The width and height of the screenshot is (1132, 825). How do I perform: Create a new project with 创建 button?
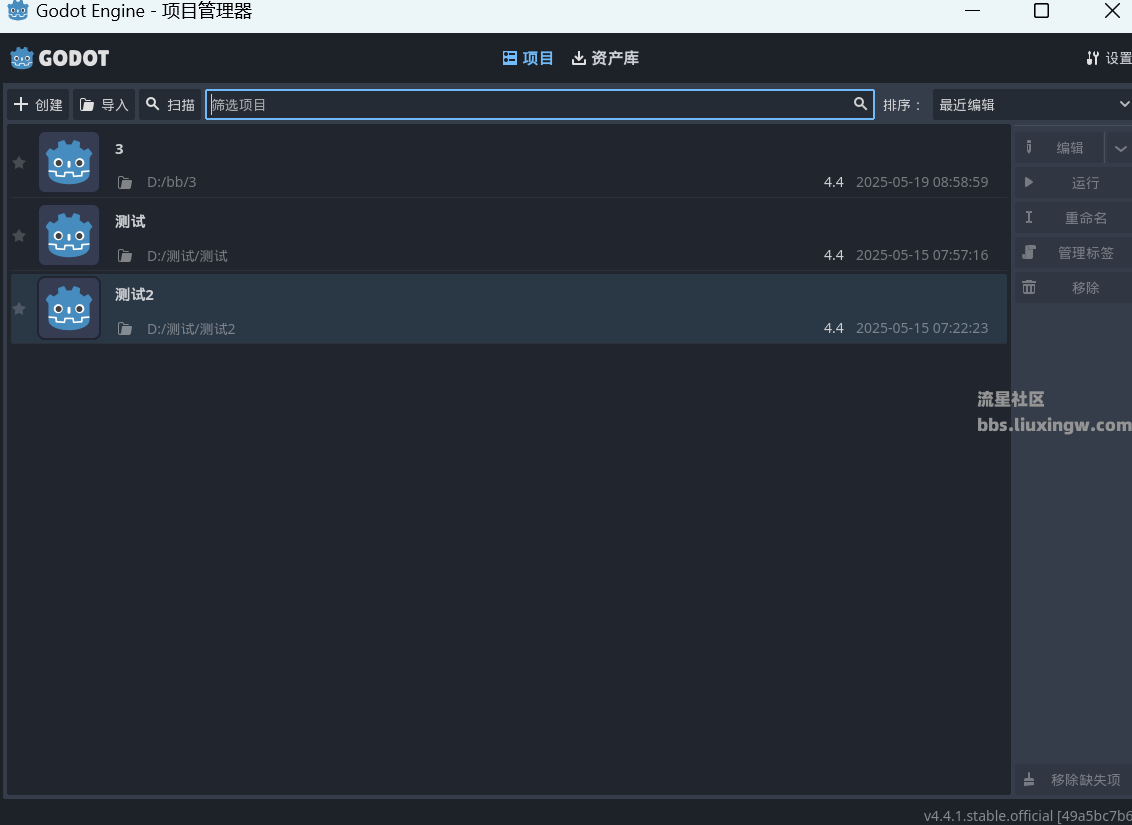(x=38, y=105)
